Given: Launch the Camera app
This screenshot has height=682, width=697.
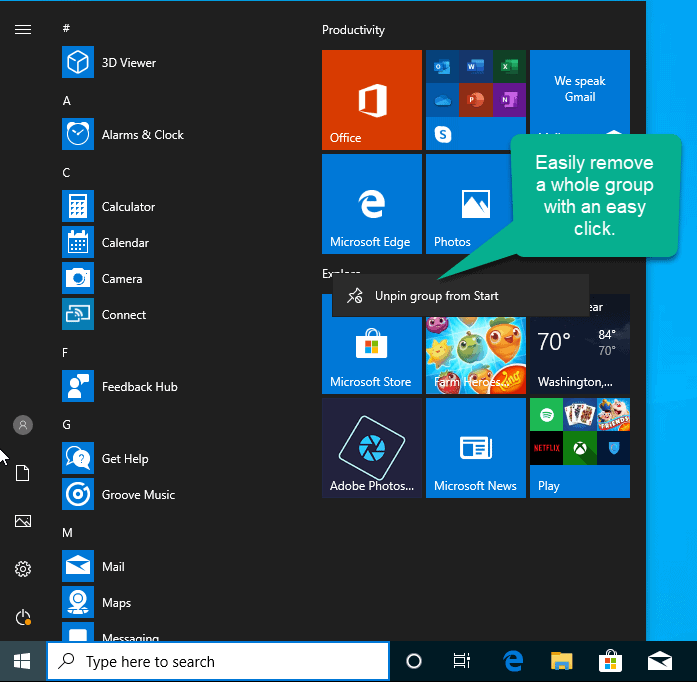Looking at the screenshot, I should [102, 278].
